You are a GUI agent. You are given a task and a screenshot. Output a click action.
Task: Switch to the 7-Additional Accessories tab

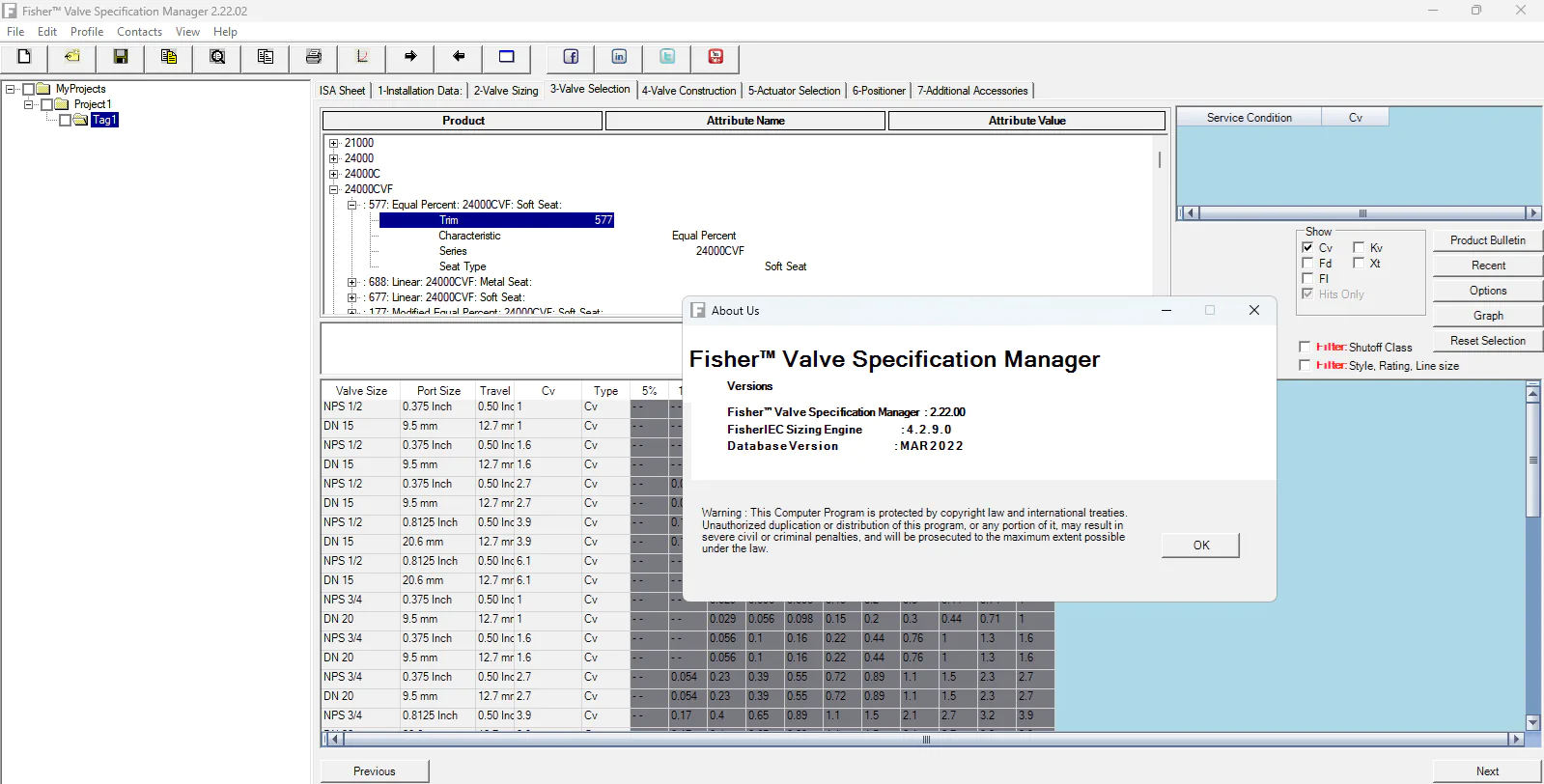(x=972, y=91)
